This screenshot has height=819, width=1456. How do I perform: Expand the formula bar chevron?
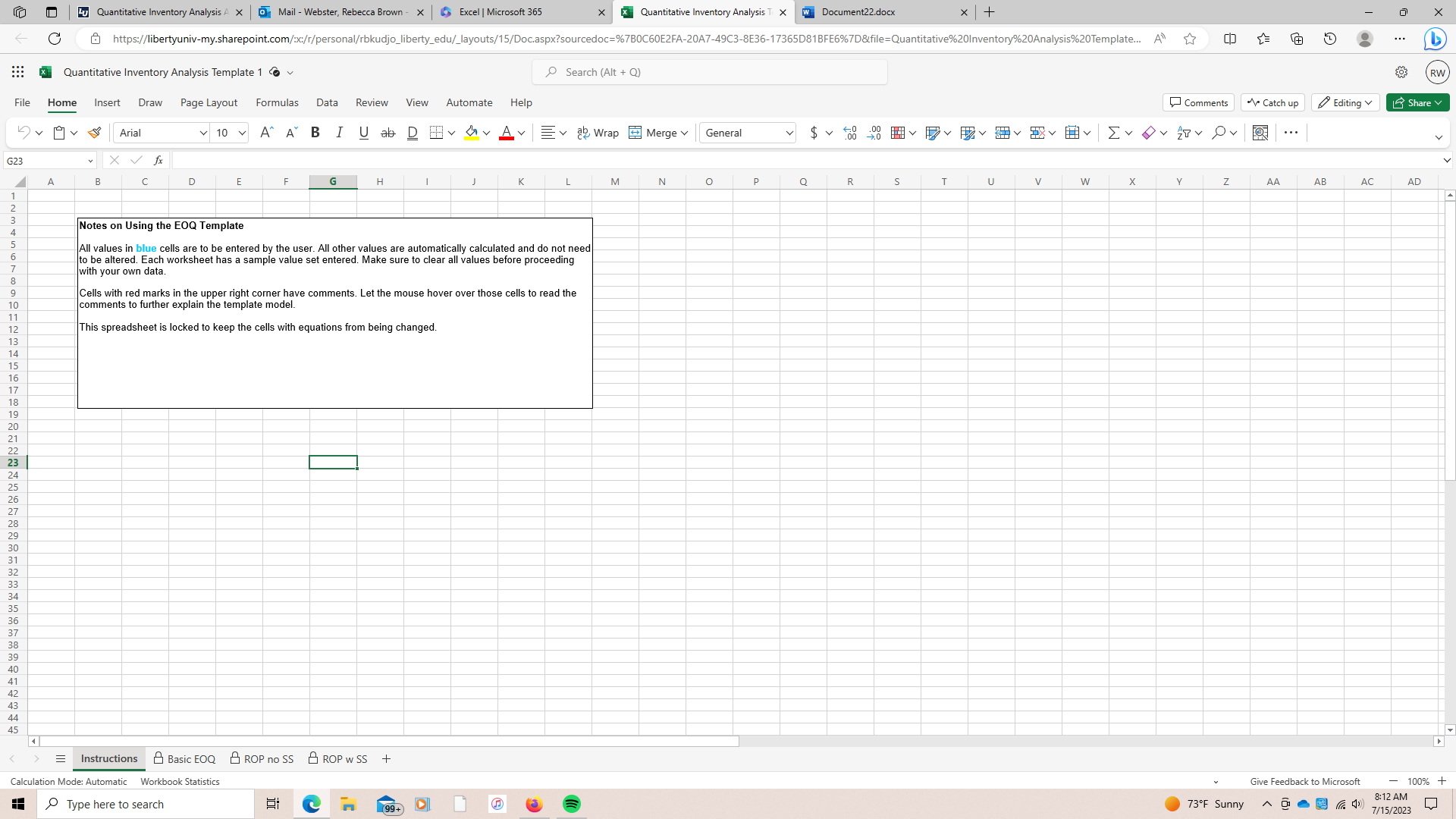1447,160
